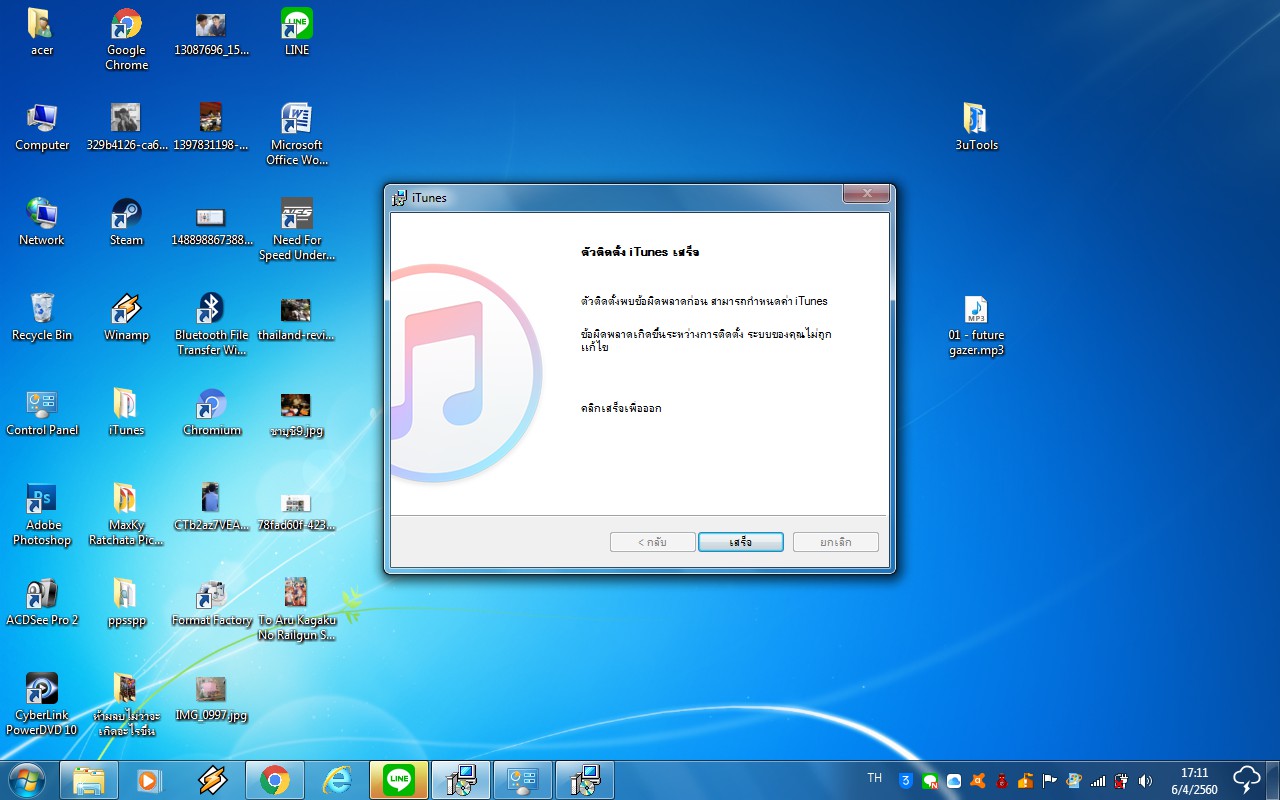Image resolution: width=1280 pixels, height=800 pixels.
Task: Select the Google Chrome desktop shortcut
Action: tap(126, 40)
